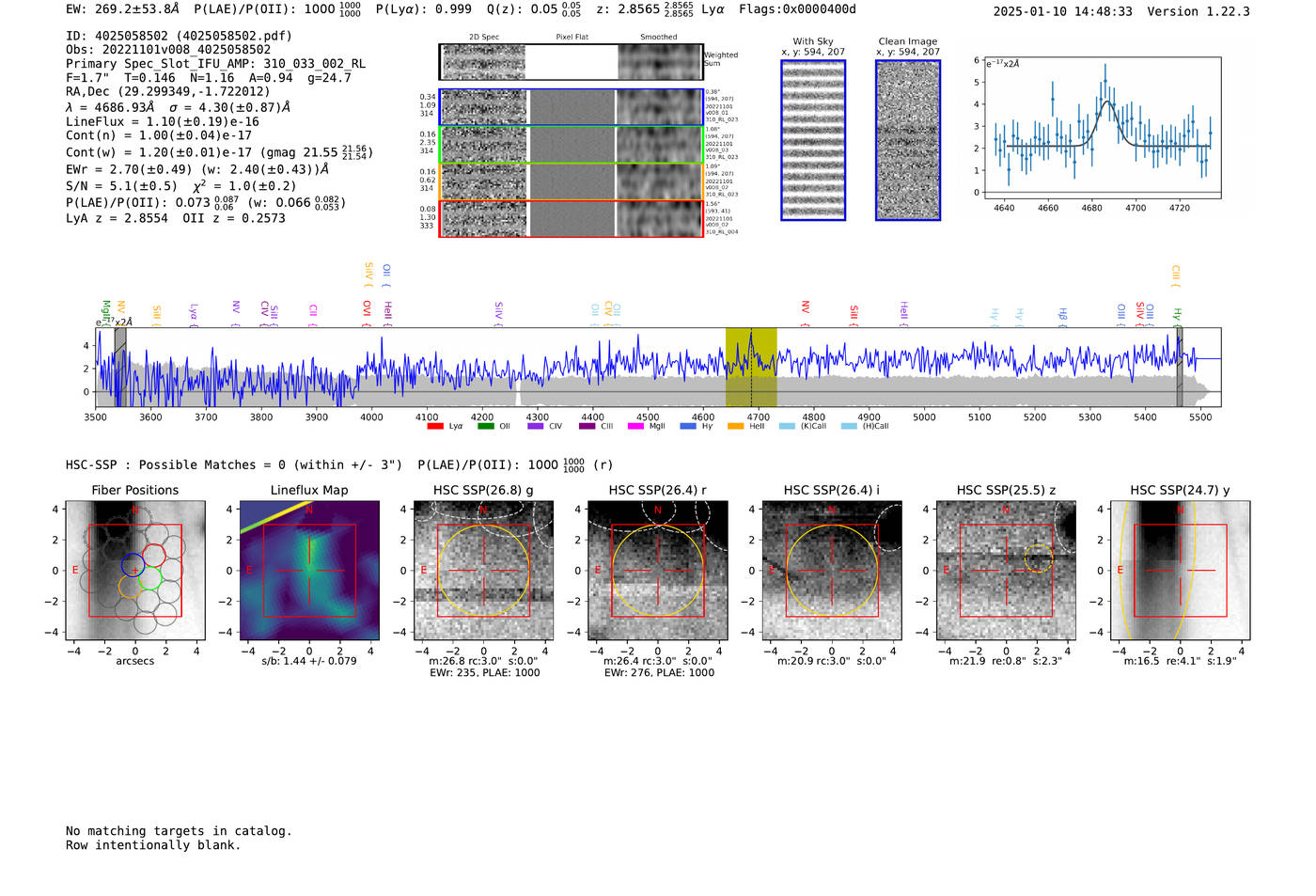The image size is (1316, 896).
Task: Click the m:21.9 re:0.8" s:2.3" caption
Action: click(x=1006, y=661)
